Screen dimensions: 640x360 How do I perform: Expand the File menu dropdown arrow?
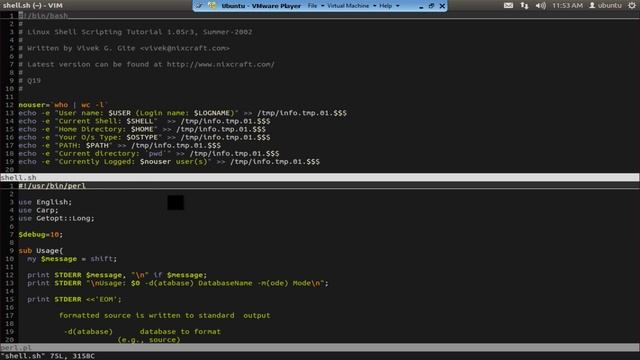322,6
